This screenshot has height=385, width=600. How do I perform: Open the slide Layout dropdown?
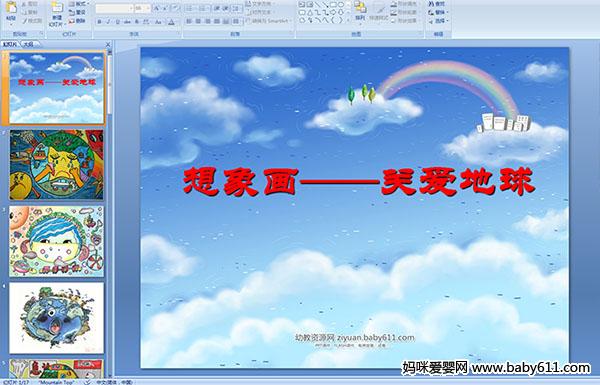78,4
